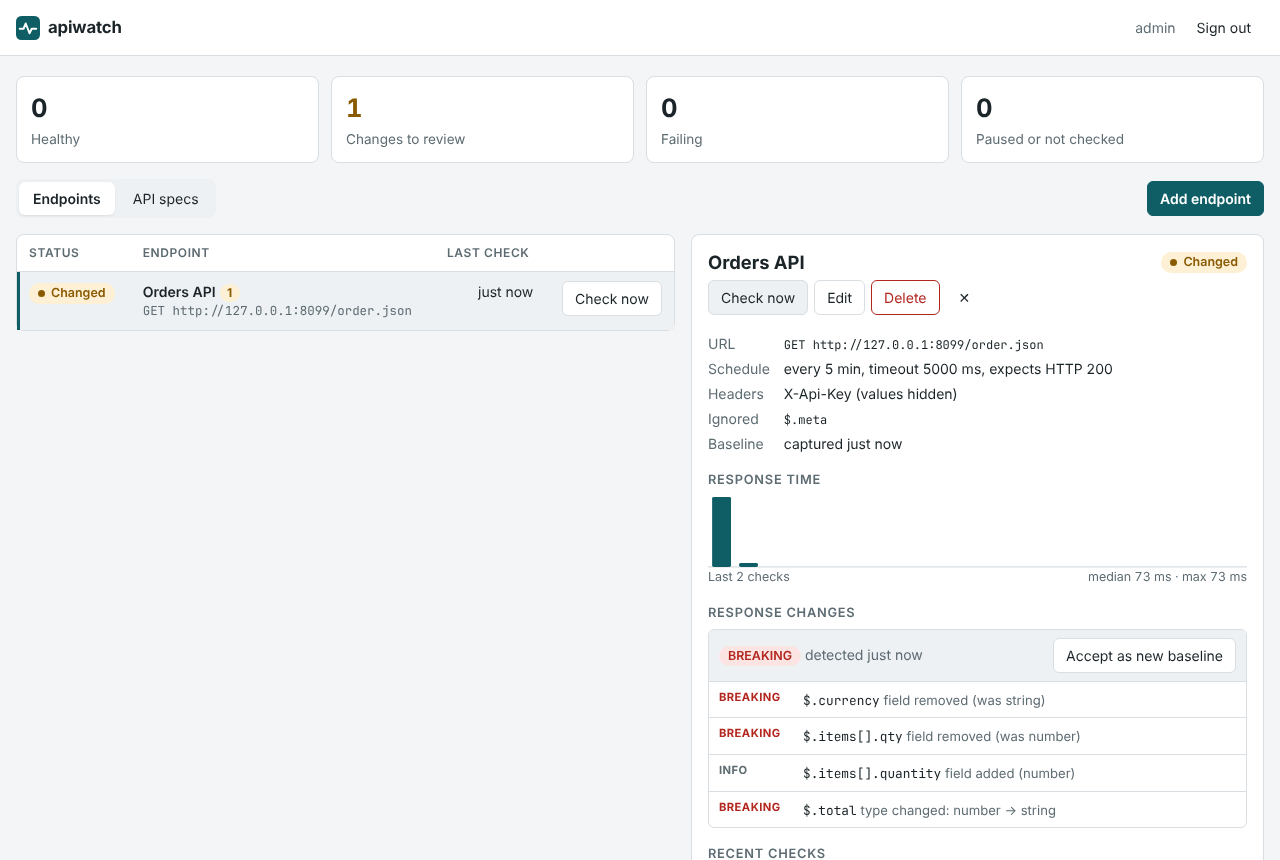Click the Add endpoint button
This screenshot has width=1280, height=860.
[1205, 199]
